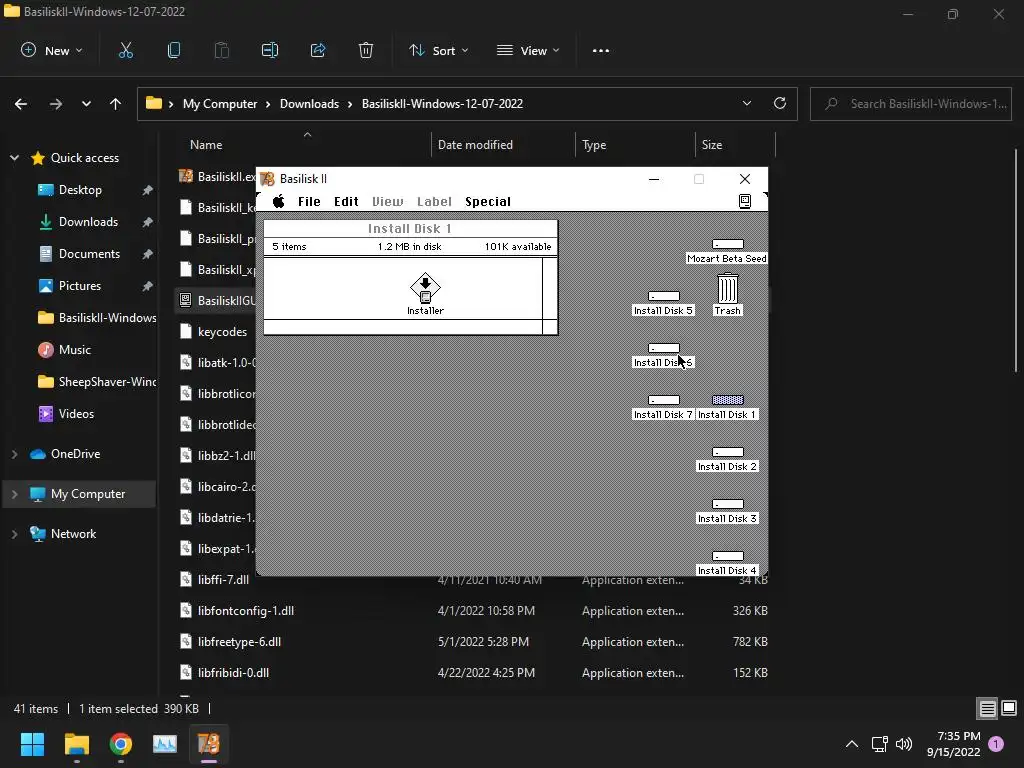
Task: Open Pictures in Quick access
Action: coord(80,286)
